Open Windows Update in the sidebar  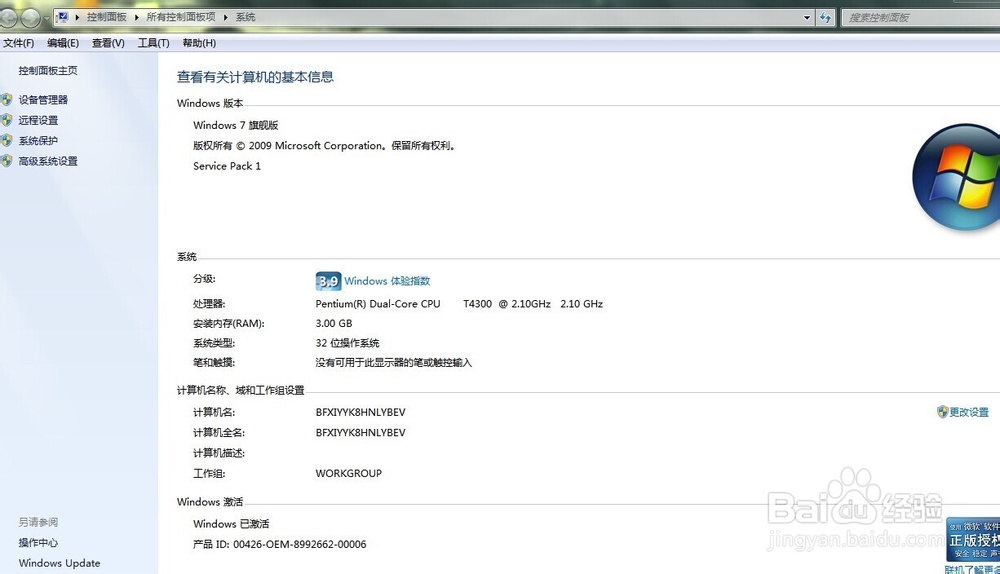[x=59, y=563]
